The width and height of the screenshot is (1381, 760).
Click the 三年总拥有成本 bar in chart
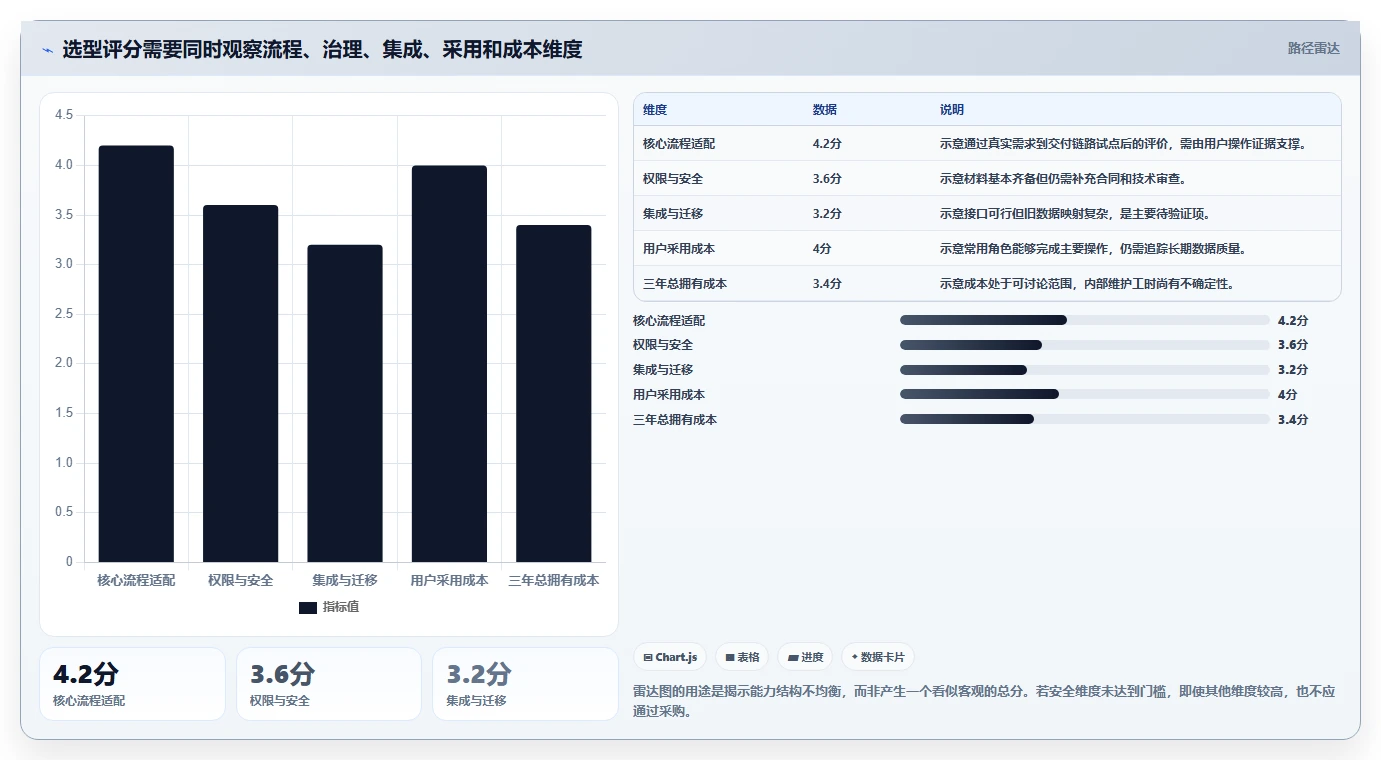554,393
